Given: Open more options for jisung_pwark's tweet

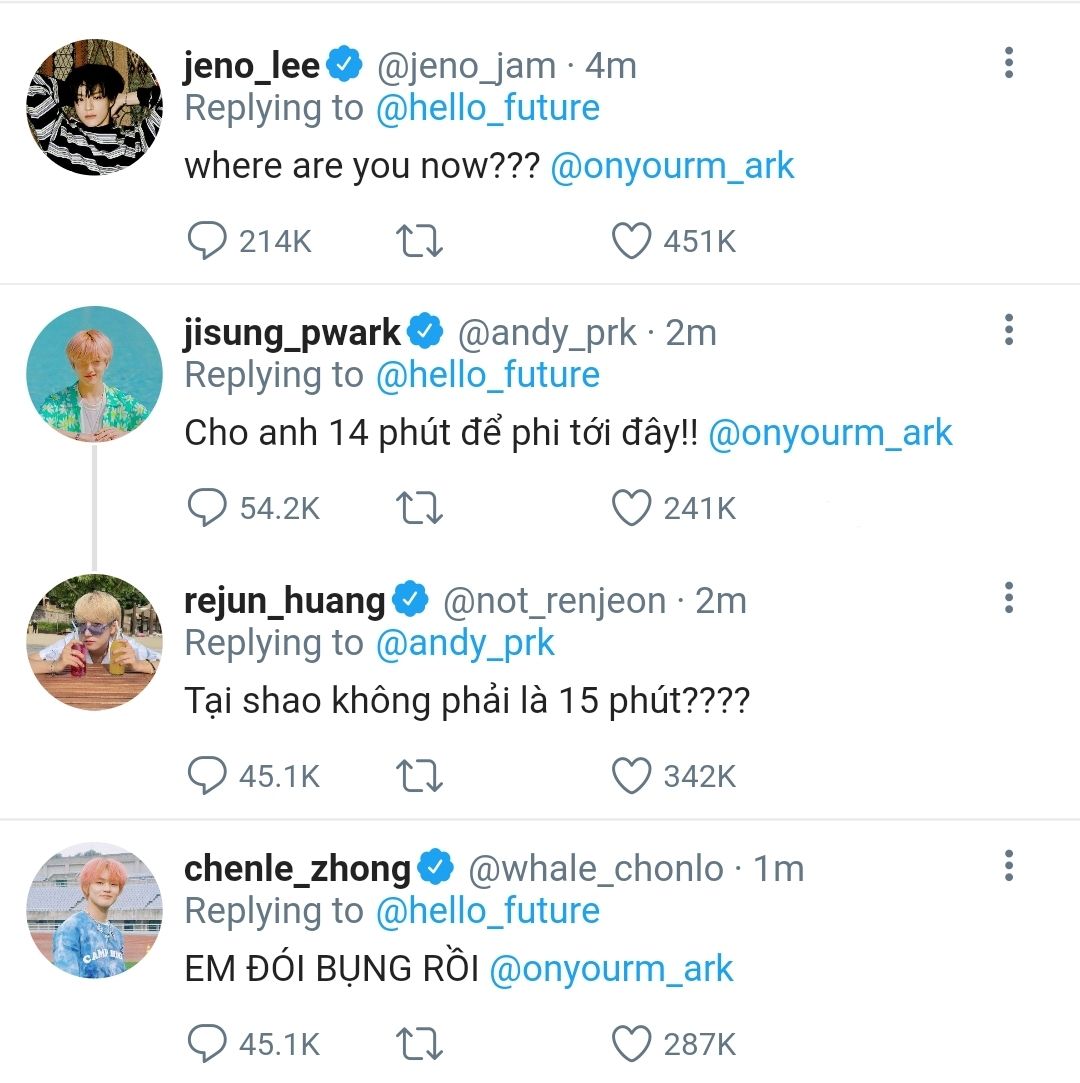Looking at the screenshot, I should coord(1008,329).
